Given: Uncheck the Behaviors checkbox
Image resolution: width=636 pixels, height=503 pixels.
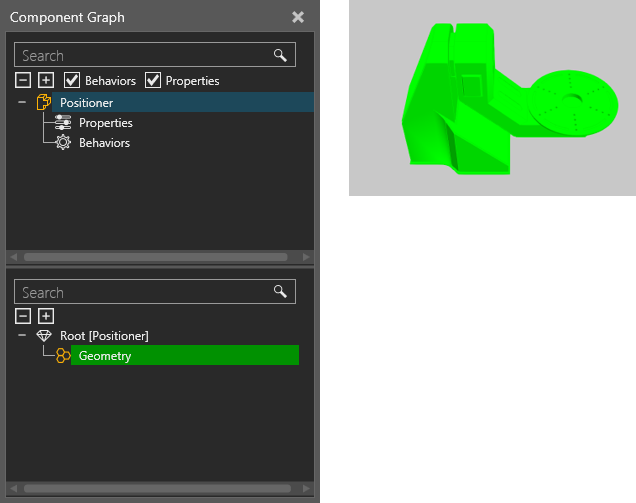Looking at the screenshot, I should pos(72,80).
